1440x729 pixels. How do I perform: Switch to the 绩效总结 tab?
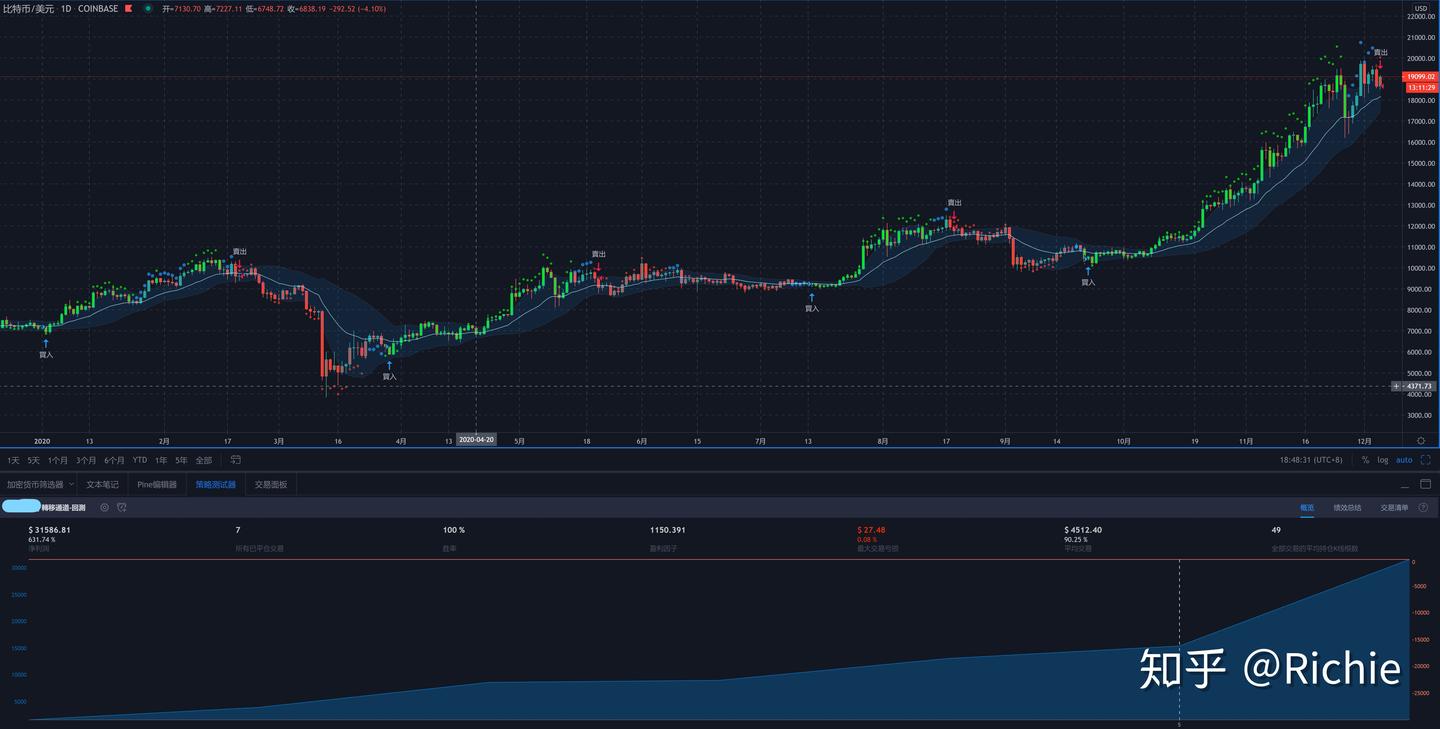(1348, 507)
